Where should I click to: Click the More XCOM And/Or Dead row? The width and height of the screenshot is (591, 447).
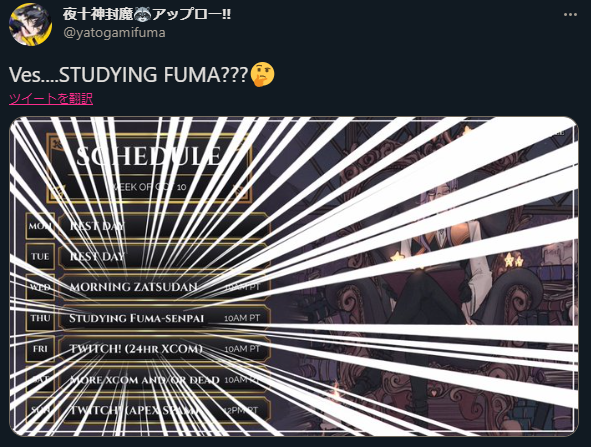(x=147, y=380)
